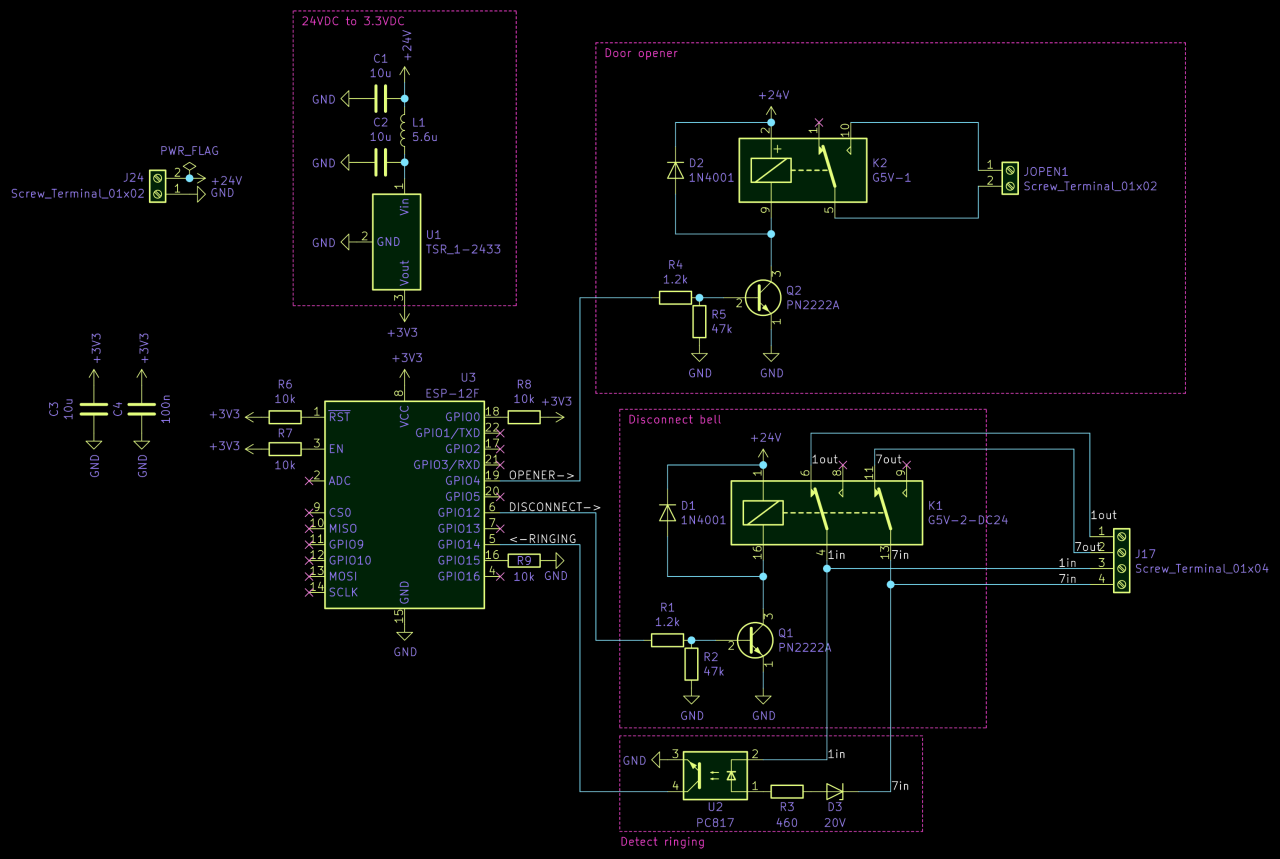Click the Detect ringing section title
This screenshot has height=859, width=1280.
tap(662, 841)
